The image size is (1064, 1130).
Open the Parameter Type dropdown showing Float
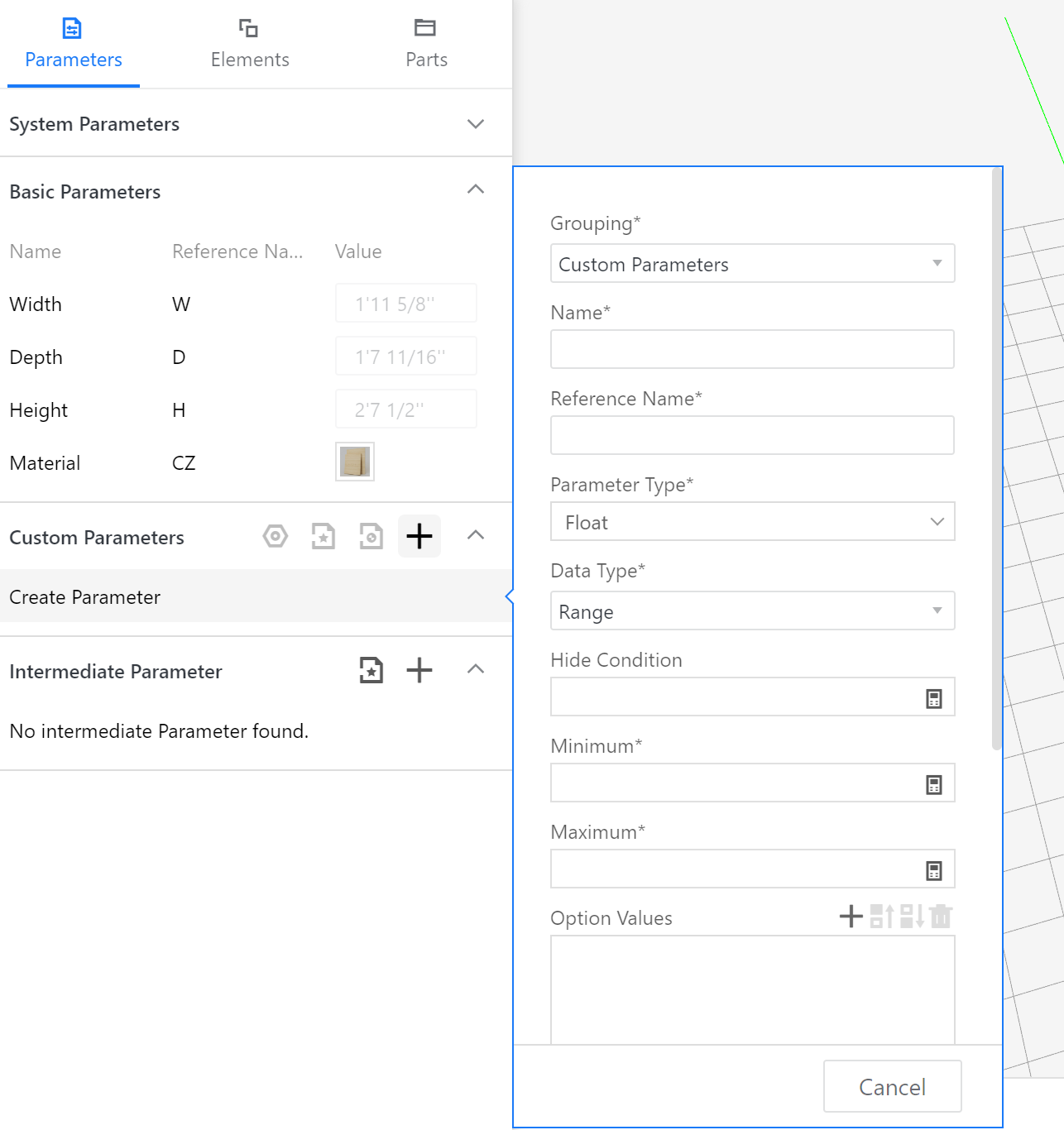click(x=753, y=522)
